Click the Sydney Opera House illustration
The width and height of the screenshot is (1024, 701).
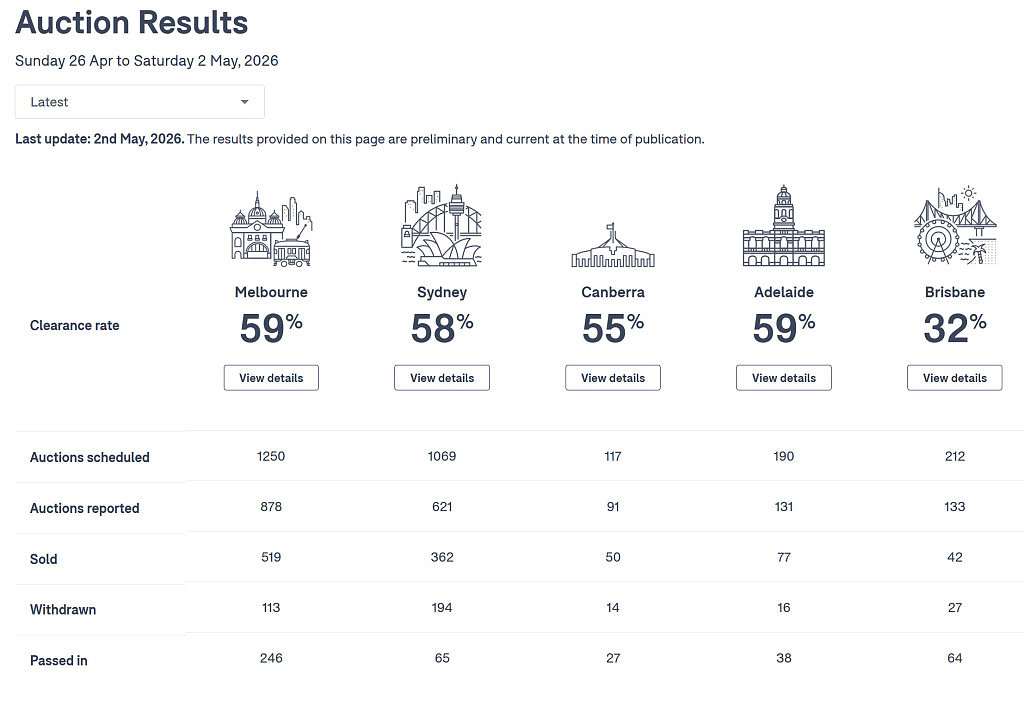coord(442,225)
